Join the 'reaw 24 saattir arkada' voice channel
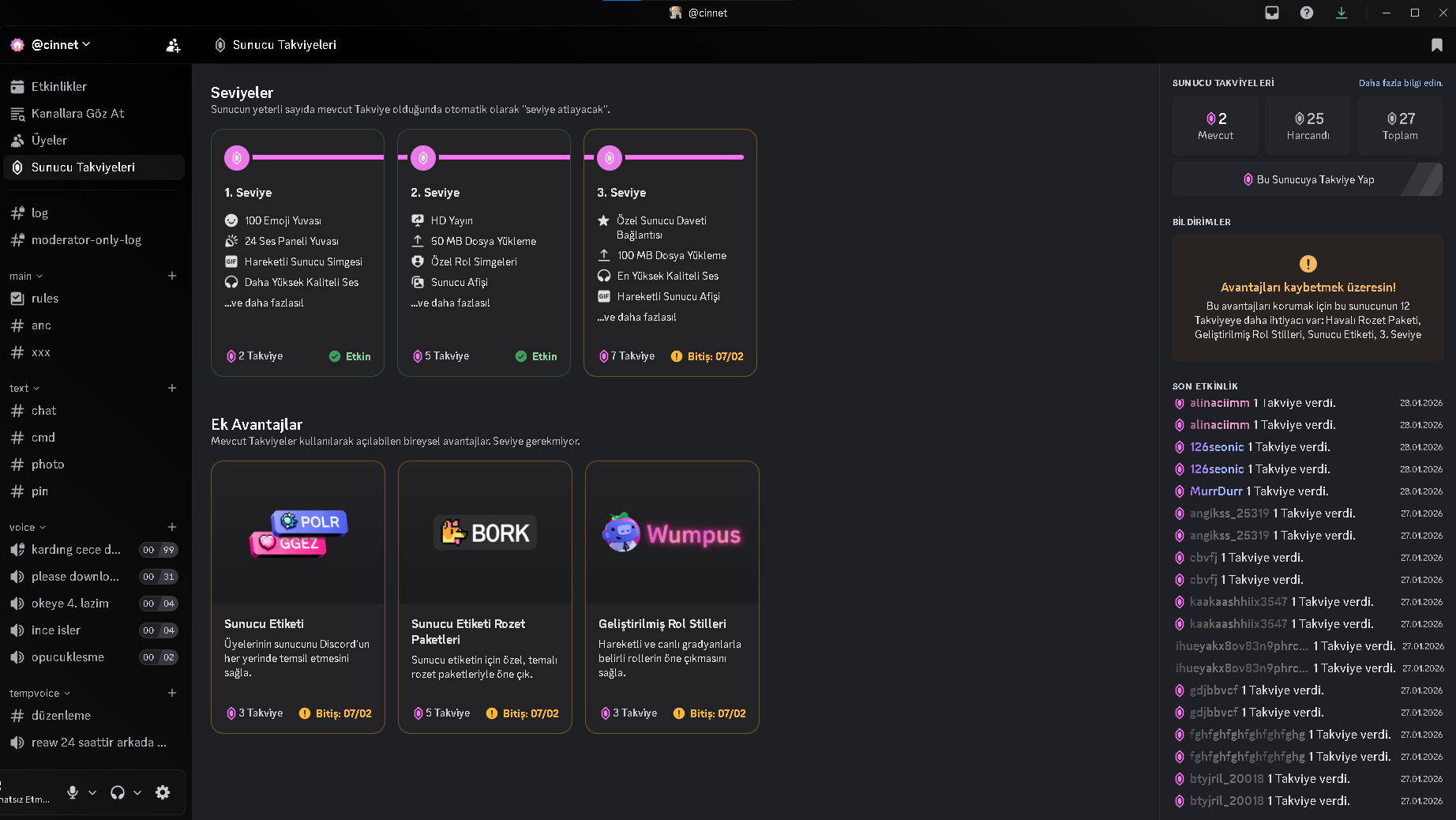This screenshot has width=1456, height=820. tap(94, 743)
